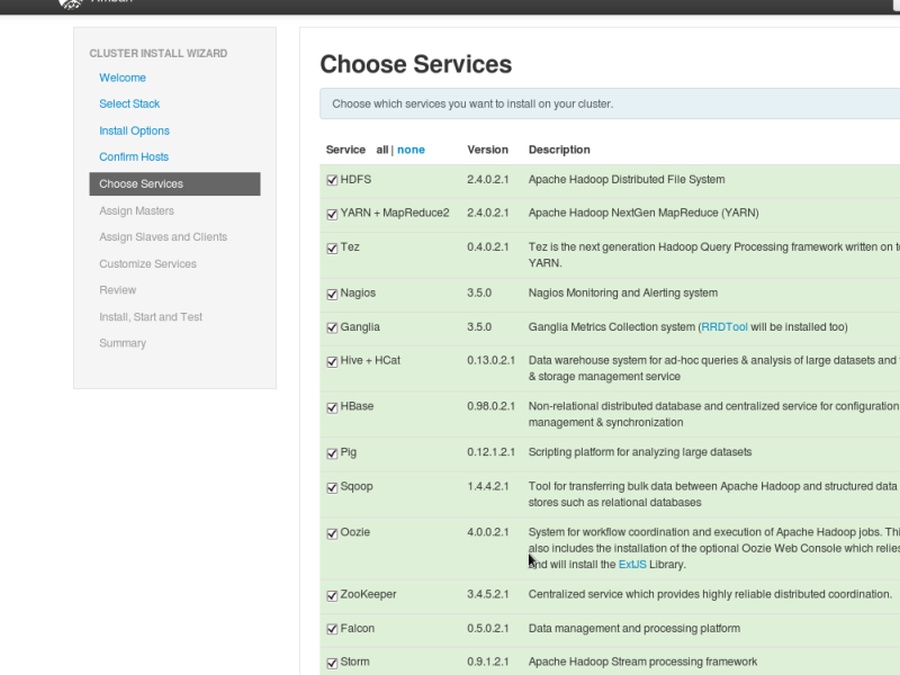Viewport: 900px width, 675px height.
Task: Click the Assign Slaves and Clients step
Action: pyautogui.click(x=163, y=237)
